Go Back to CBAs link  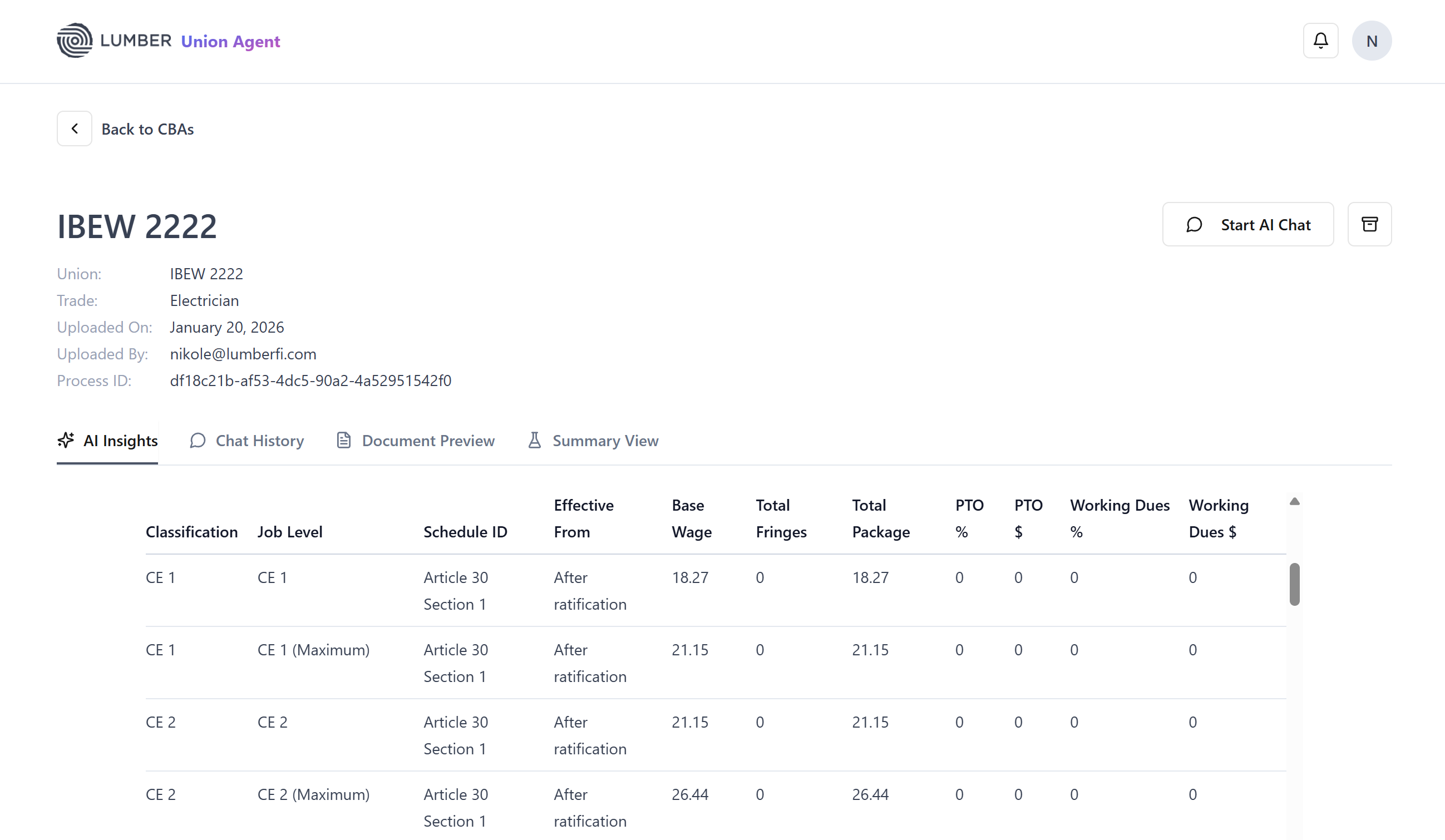tap(147, 129)
